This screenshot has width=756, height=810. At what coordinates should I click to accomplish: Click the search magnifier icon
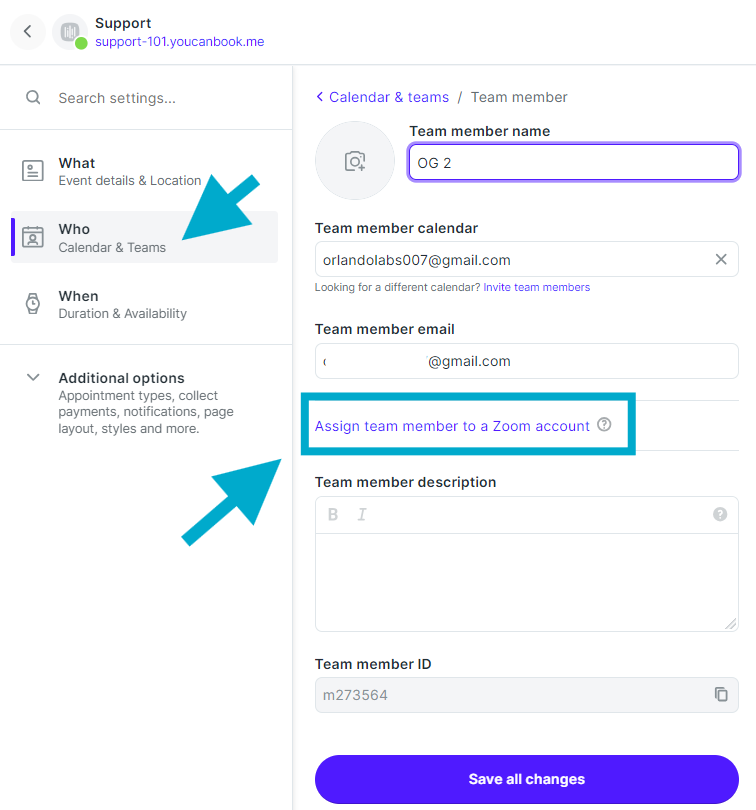pyautogui.click(x=33, y=98)
